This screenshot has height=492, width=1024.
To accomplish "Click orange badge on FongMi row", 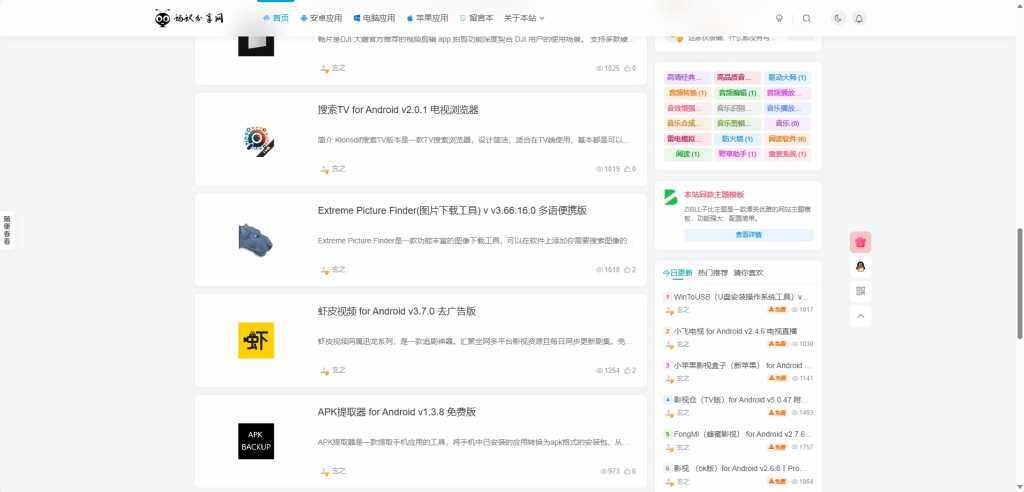I will coord(777,447).
